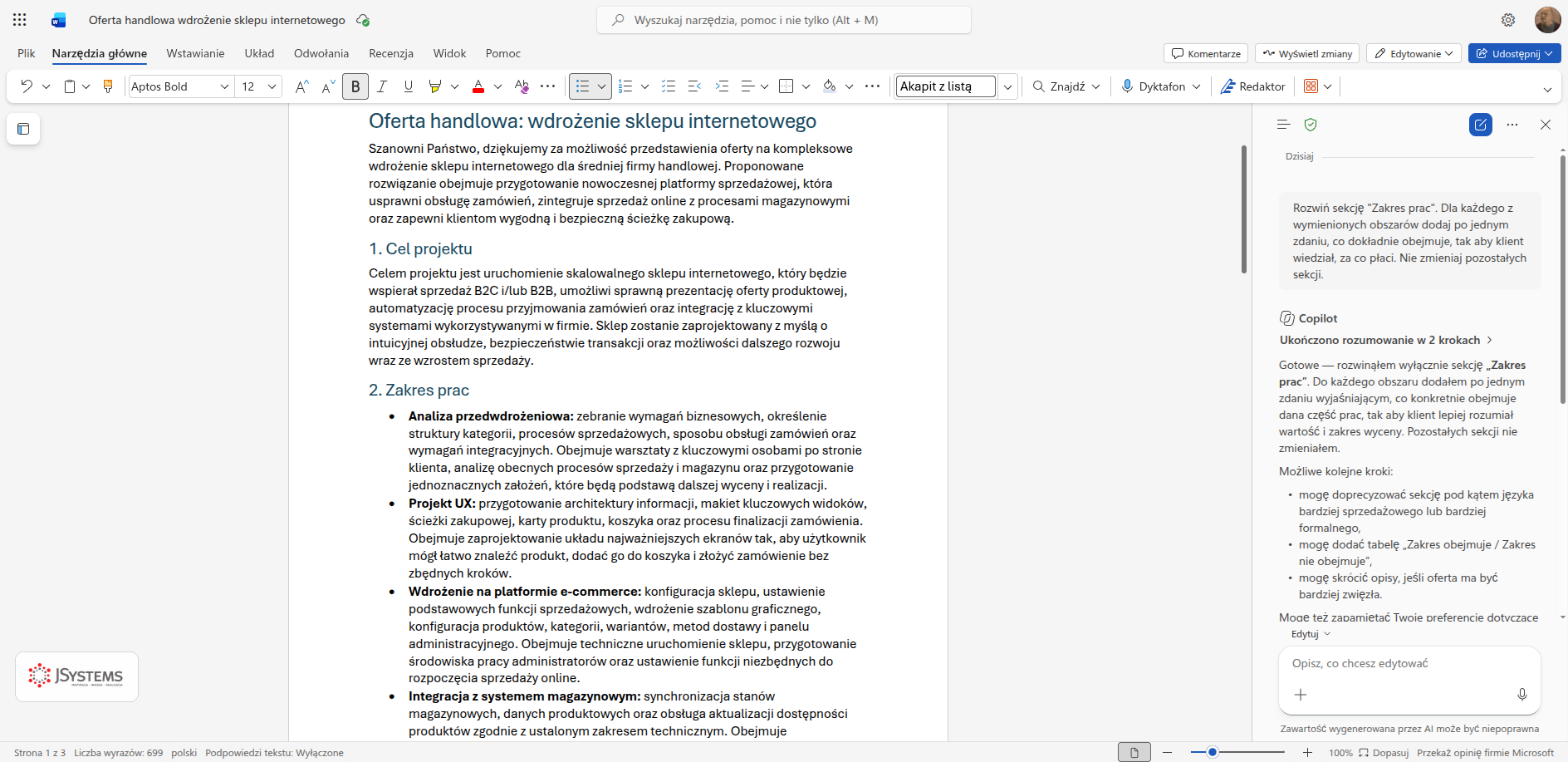This screenshot has width=1568, height=762.
Task: Expand Copilot reasoning steps
Action: point(1386,340)
